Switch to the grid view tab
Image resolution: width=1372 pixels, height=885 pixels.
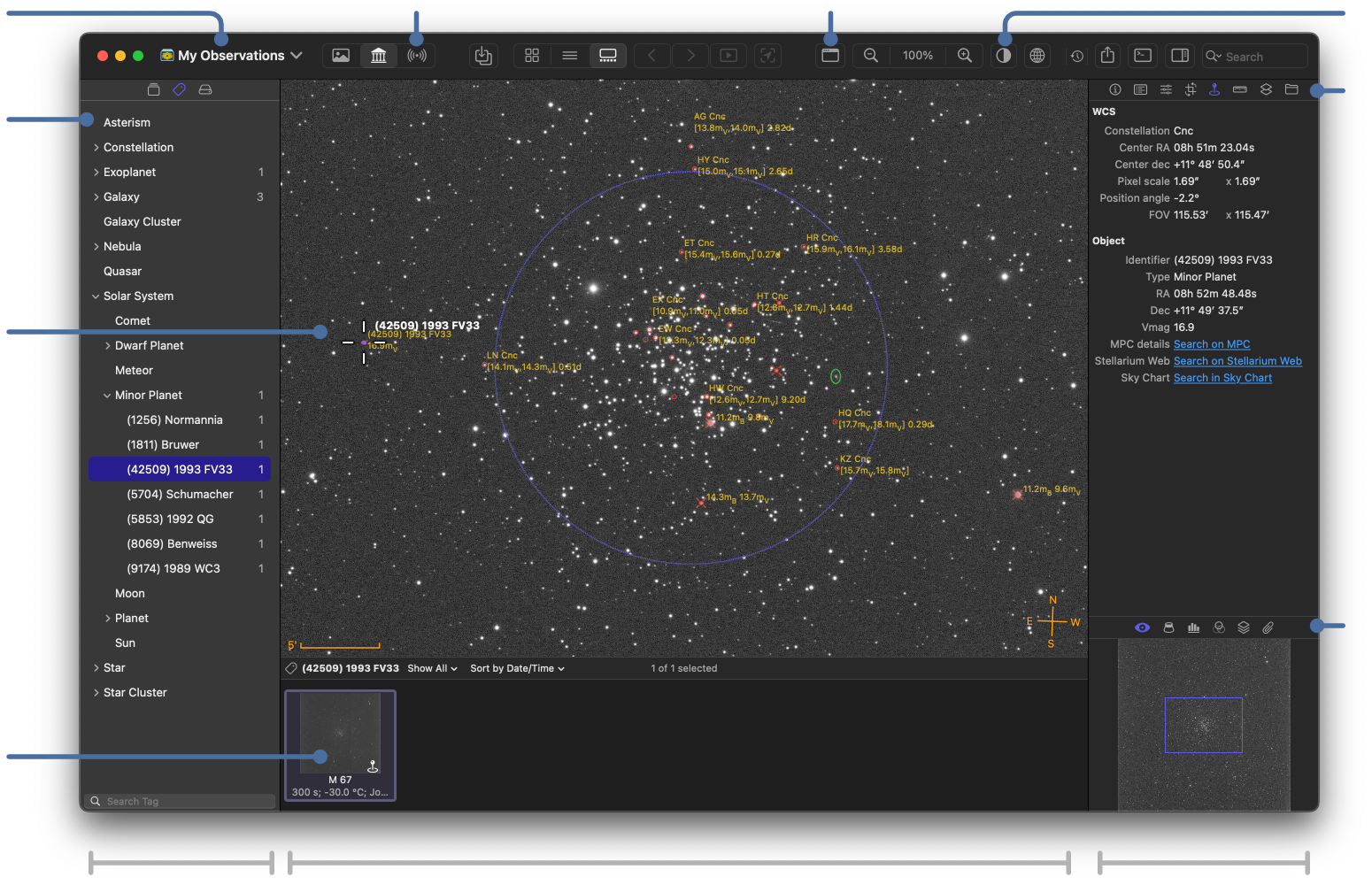point(532,56)
